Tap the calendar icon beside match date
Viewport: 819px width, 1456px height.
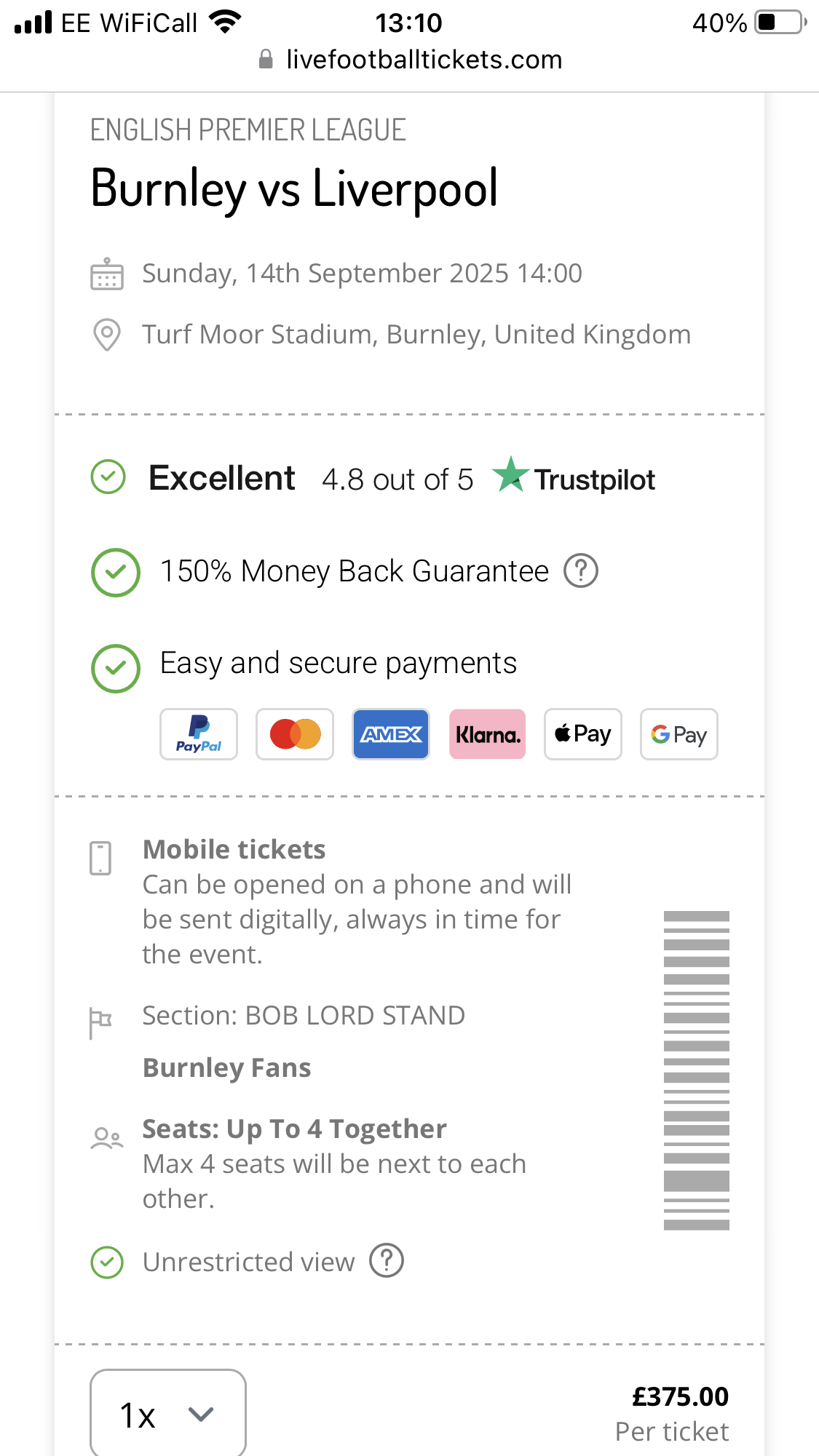107,274
